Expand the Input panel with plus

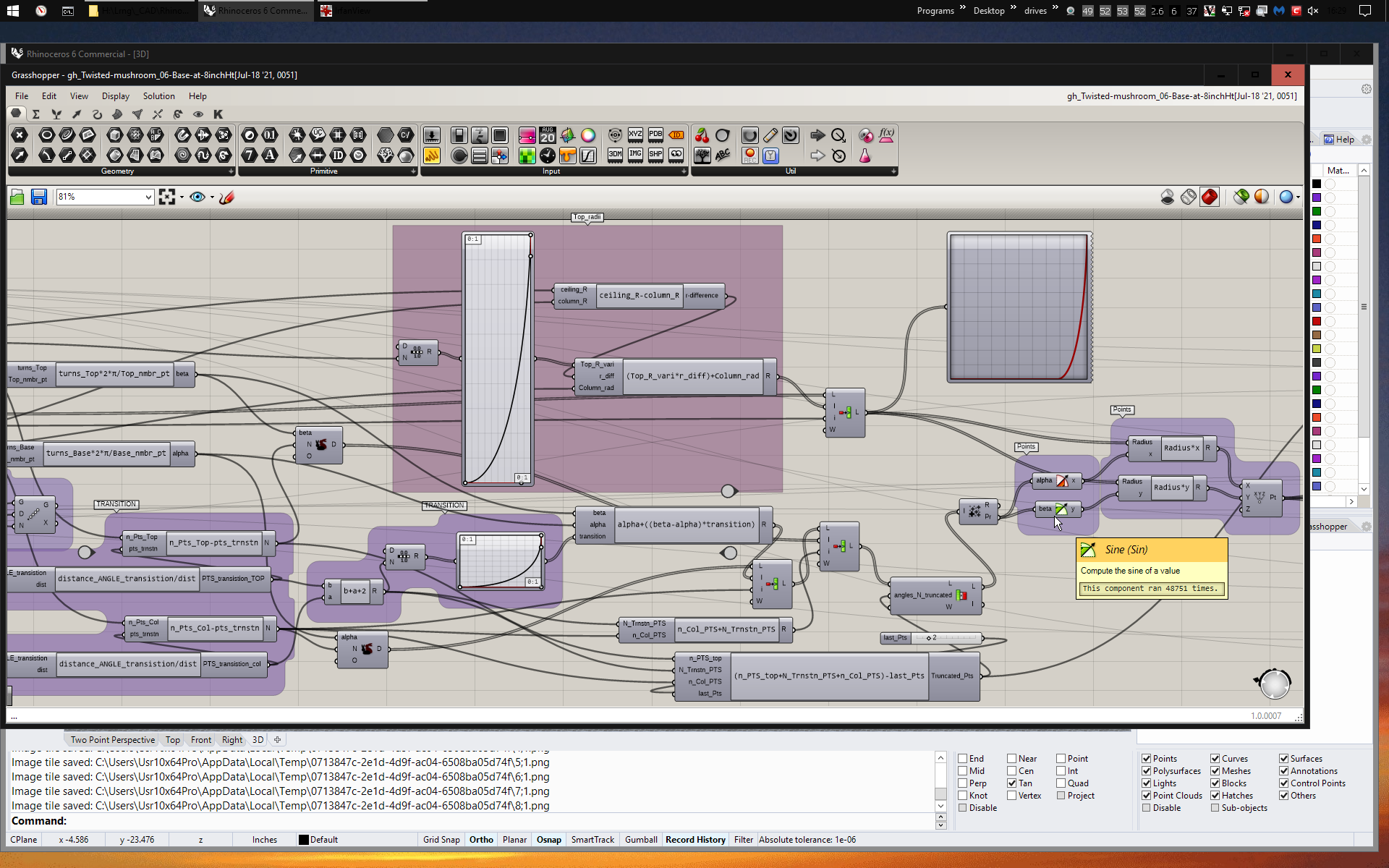pyautogui.click(x=684, y=171)
